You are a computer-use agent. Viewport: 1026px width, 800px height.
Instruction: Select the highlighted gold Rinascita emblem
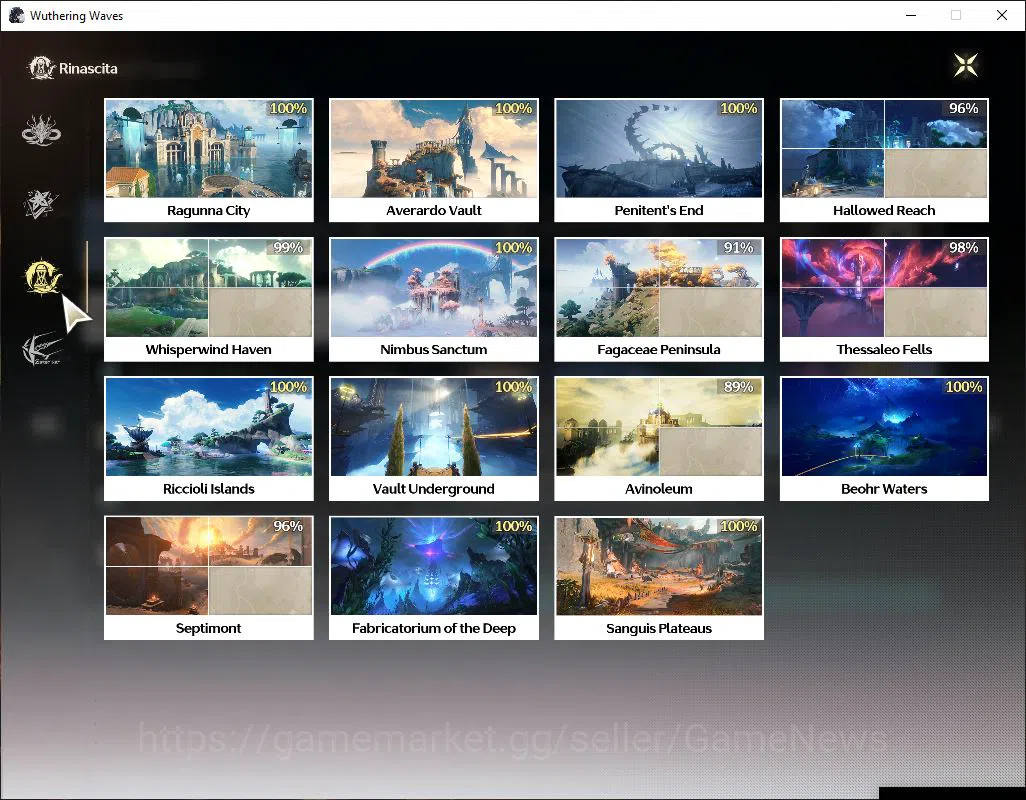click(43, 276)
